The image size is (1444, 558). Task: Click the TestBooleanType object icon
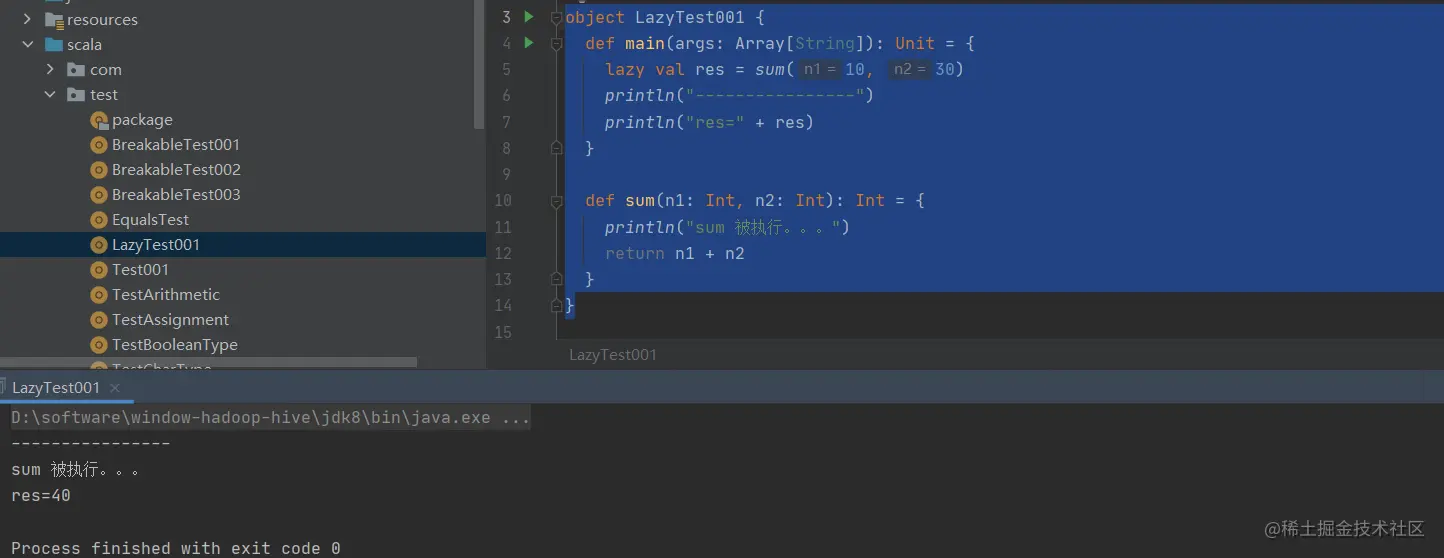pyautogui.click(x=98, y=345)
